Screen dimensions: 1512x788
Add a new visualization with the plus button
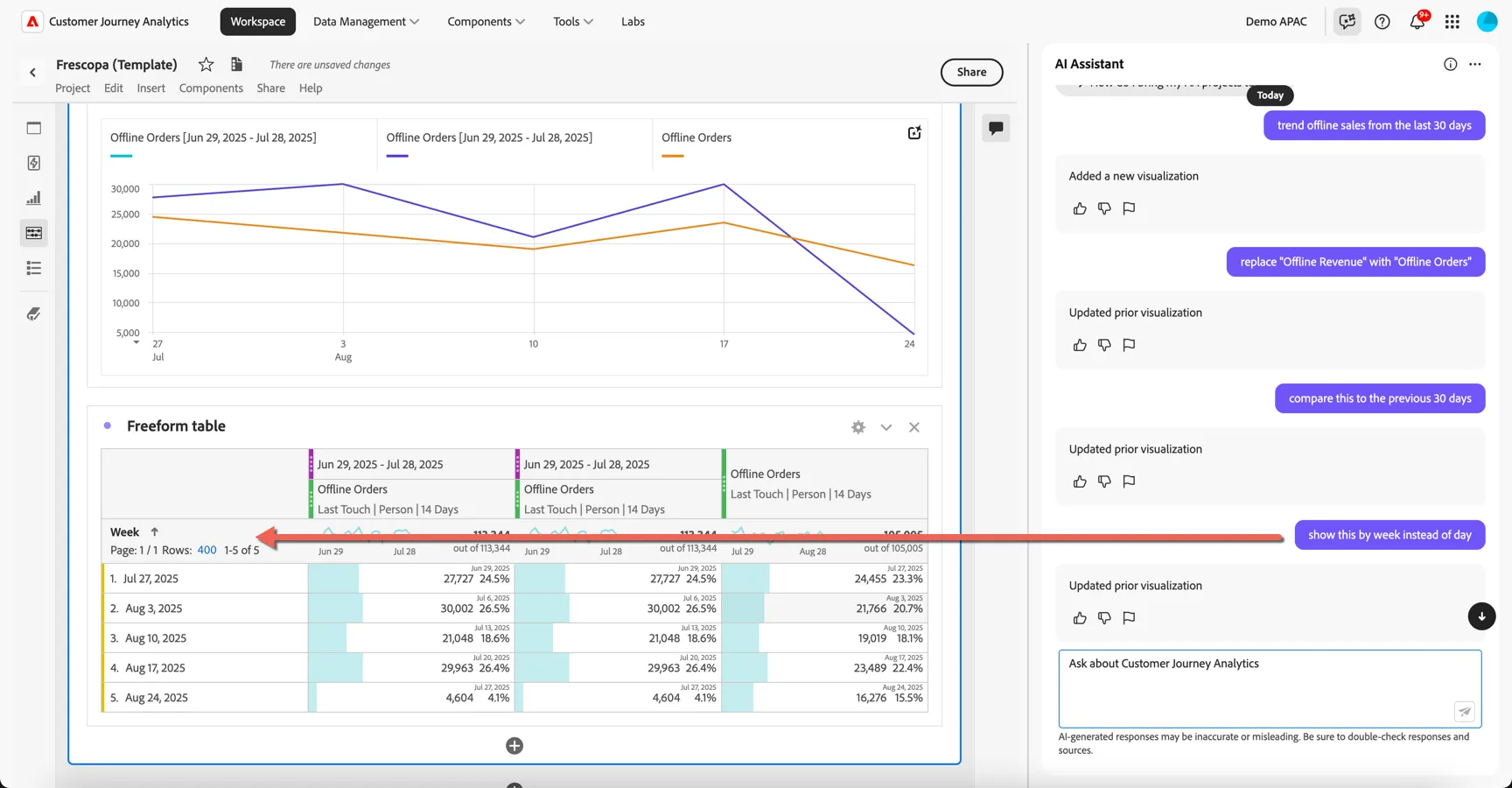point(514,745)
